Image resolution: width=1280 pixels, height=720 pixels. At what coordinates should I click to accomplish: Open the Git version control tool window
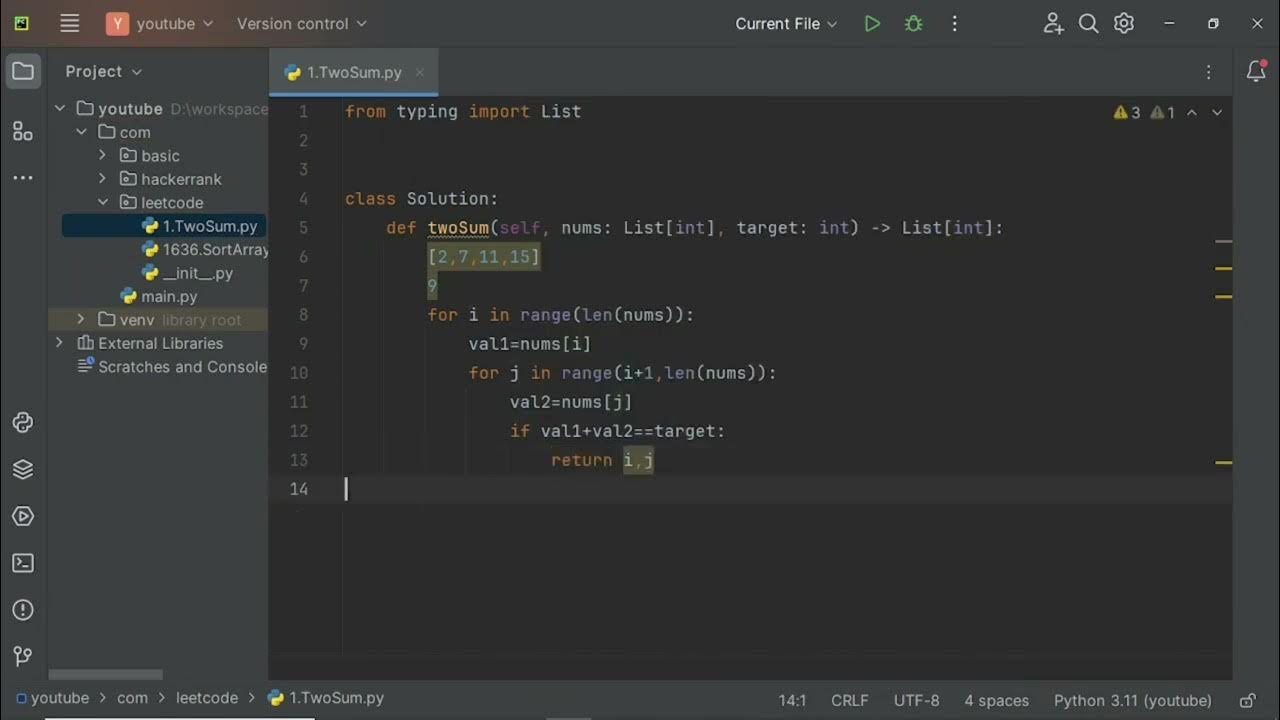pyautogui.click(x=23, y=656)
